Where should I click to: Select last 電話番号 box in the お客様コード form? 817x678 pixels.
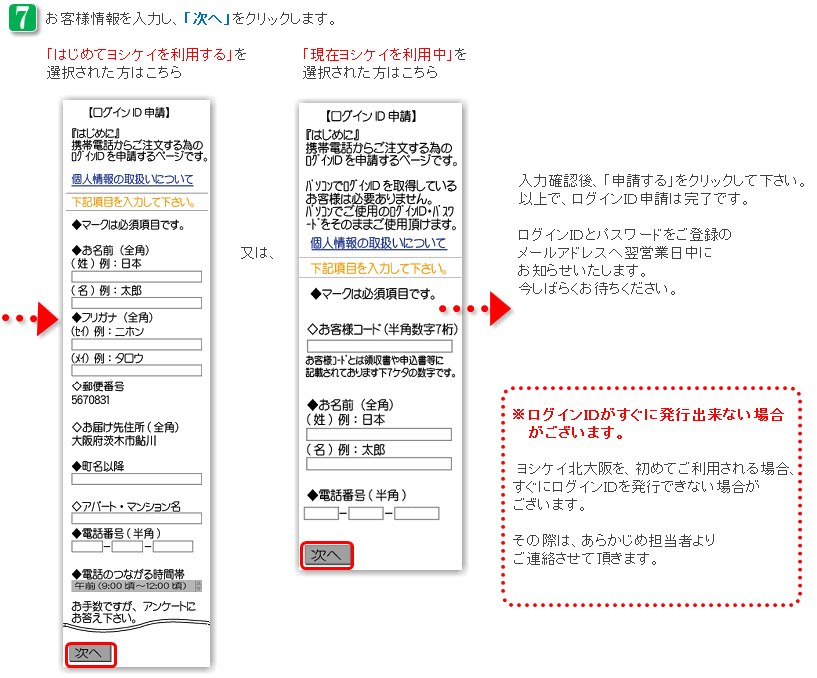click(x=417, y=514)
